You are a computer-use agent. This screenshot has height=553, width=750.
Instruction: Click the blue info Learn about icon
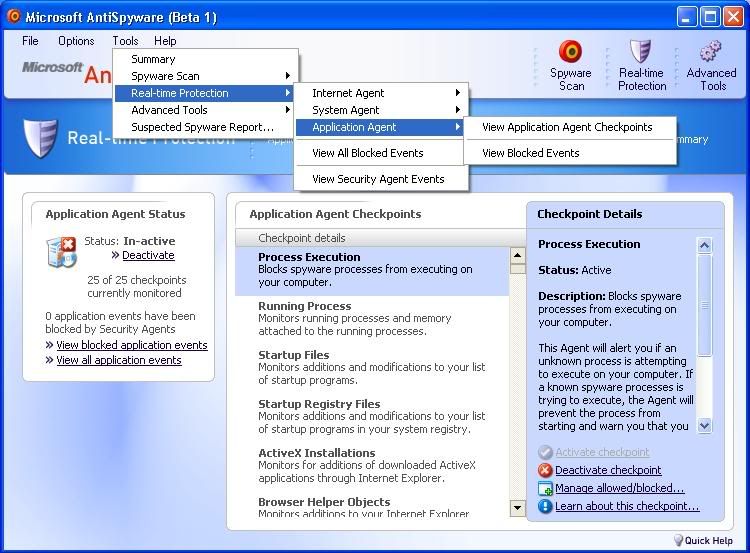tap(545, 506)
